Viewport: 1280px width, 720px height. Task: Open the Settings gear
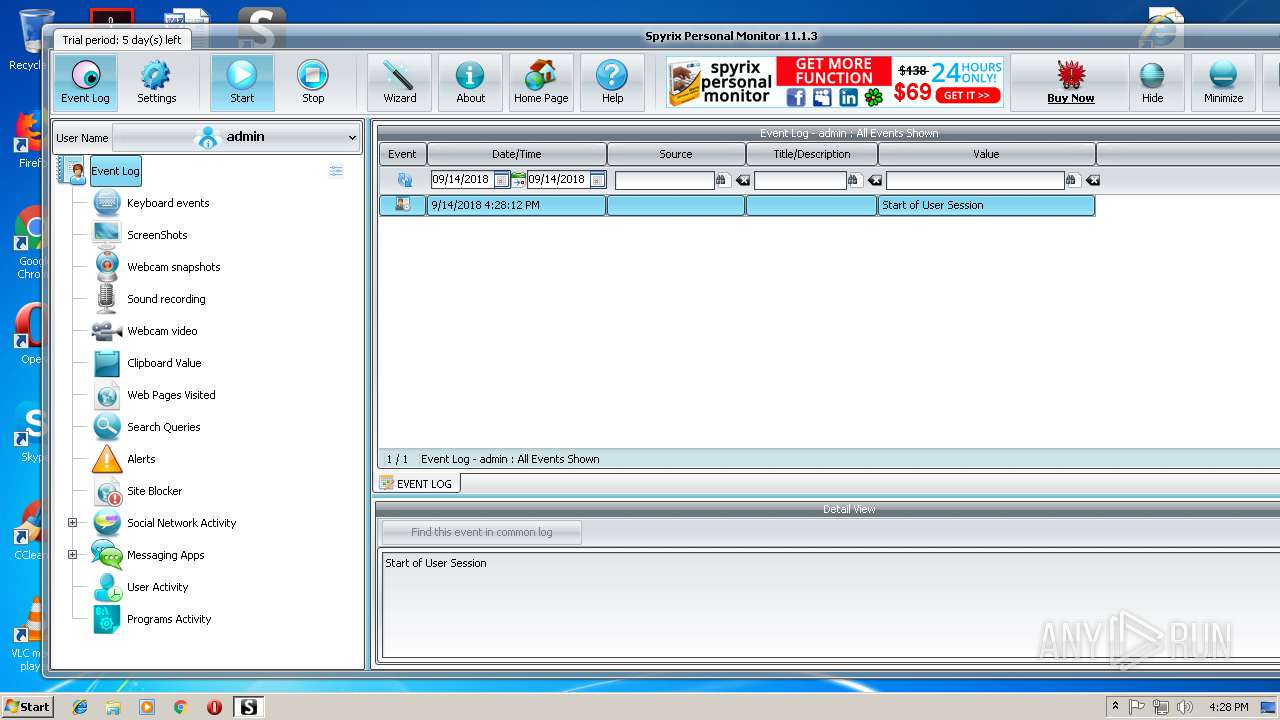(x=156, y=82)
